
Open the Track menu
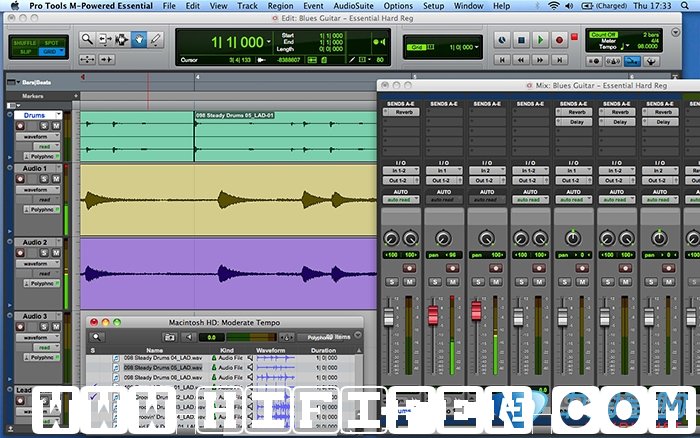coord(247,6)
